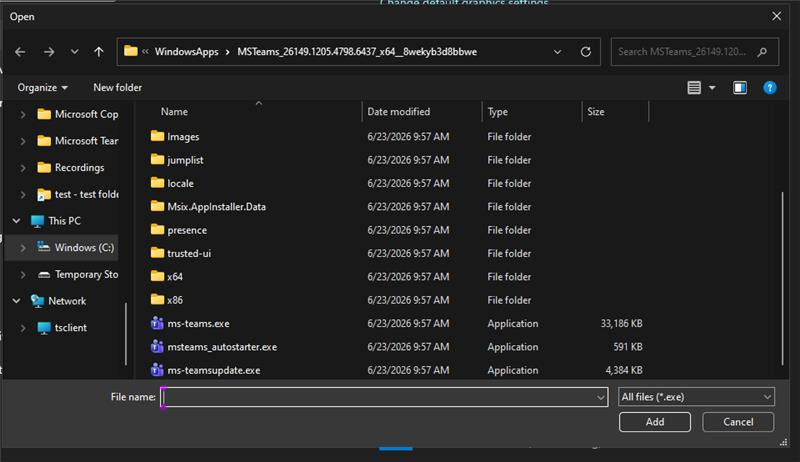Select the ms-teamsupdate.exe Teams icon

(157, 370)
